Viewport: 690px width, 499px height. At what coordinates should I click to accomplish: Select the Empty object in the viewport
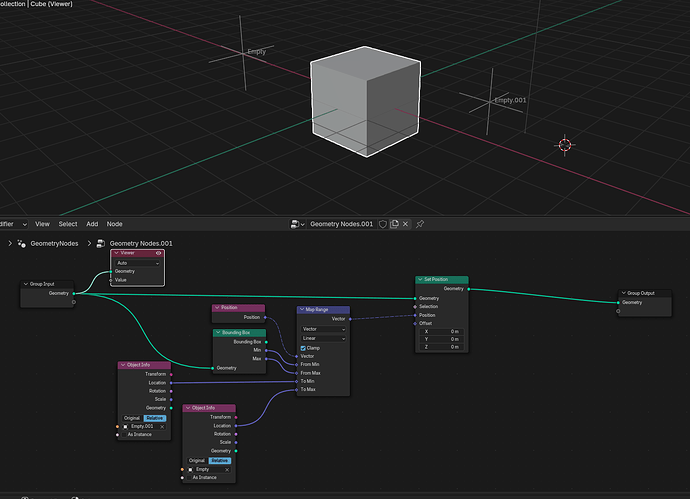tap(243, 53)
